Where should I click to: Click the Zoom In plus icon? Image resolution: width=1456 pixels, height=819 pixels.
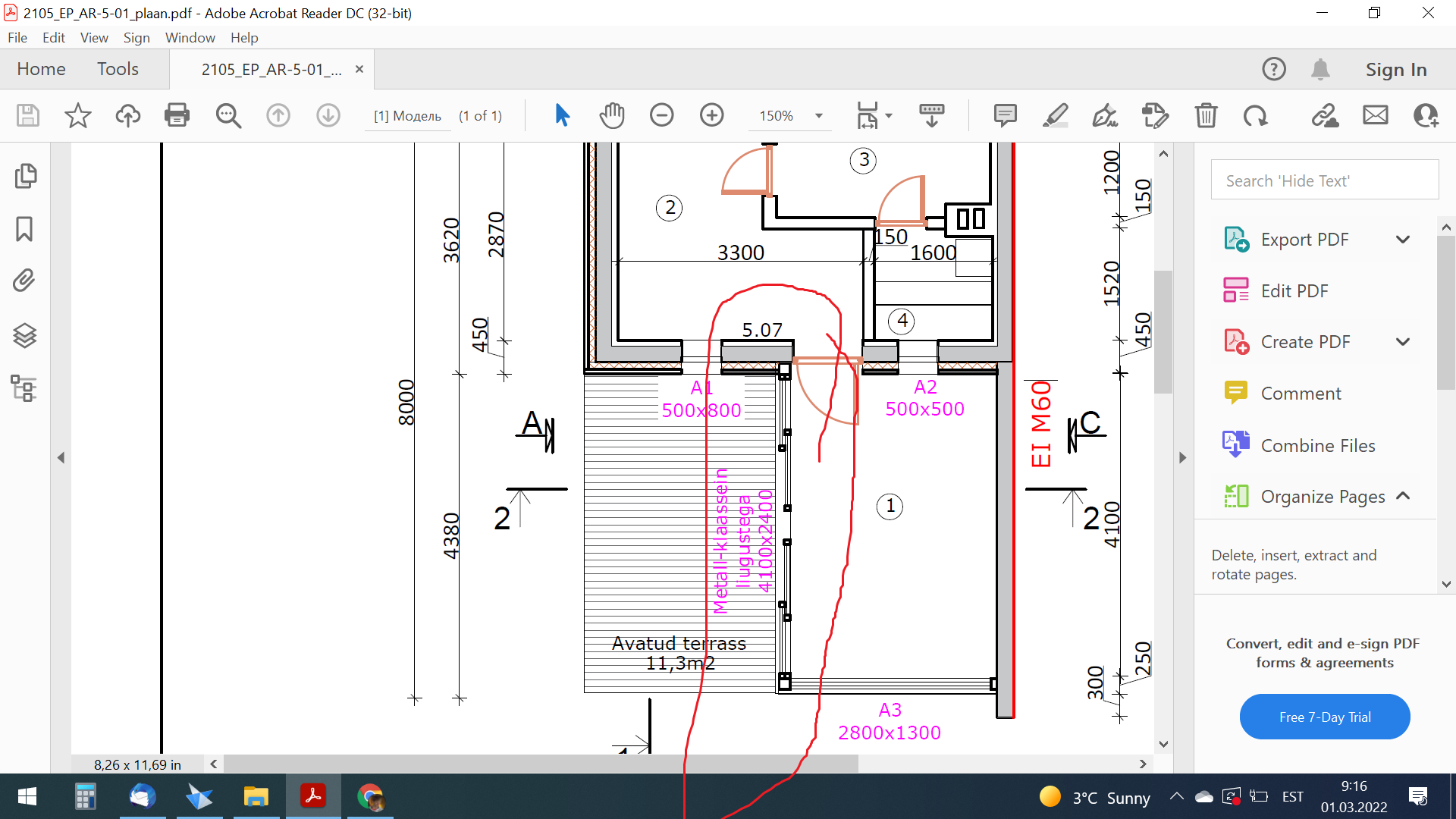[x=711, y=115]
